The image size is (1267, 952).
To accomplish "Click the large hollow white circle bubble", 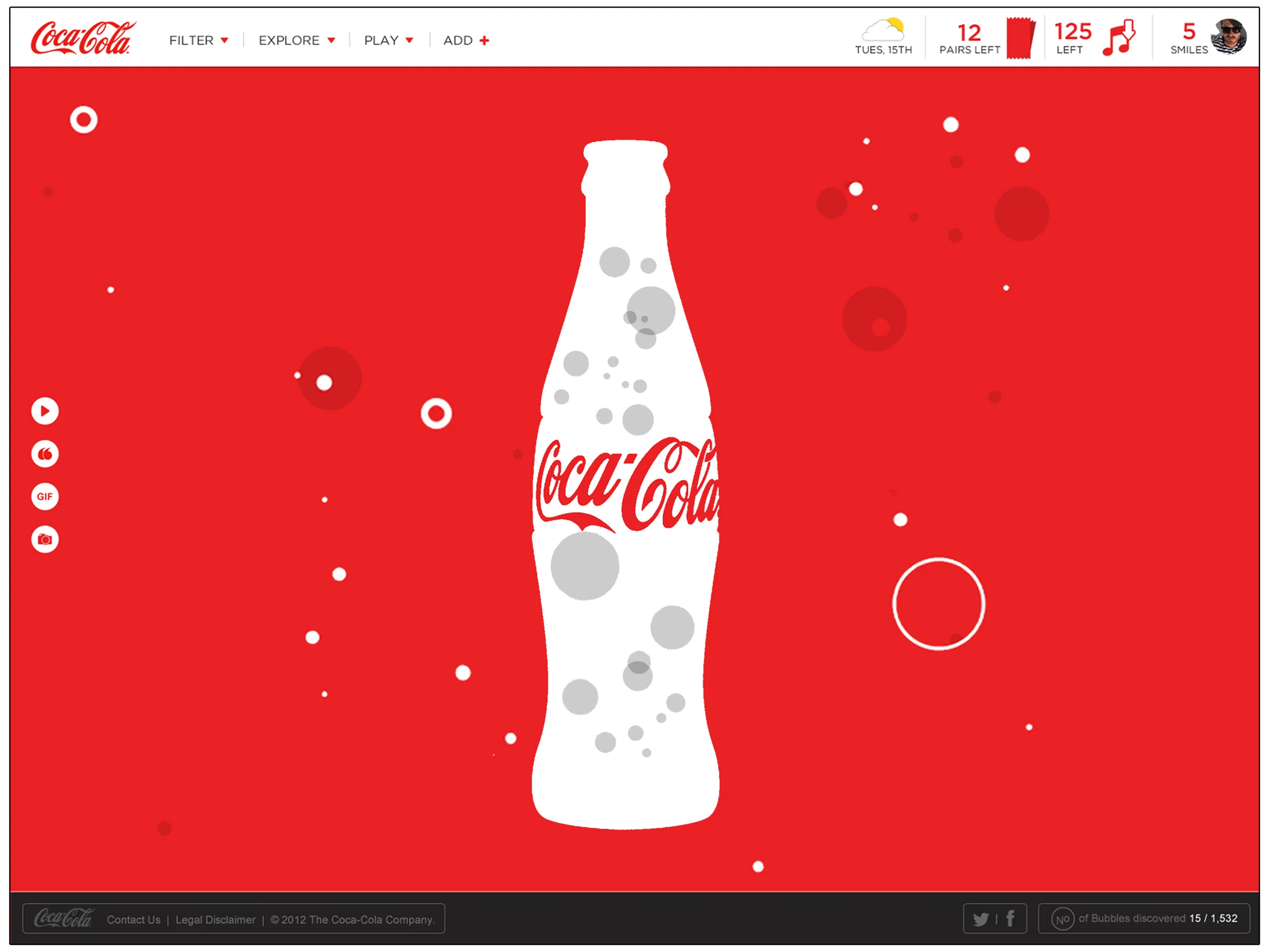I will [938, 604].
